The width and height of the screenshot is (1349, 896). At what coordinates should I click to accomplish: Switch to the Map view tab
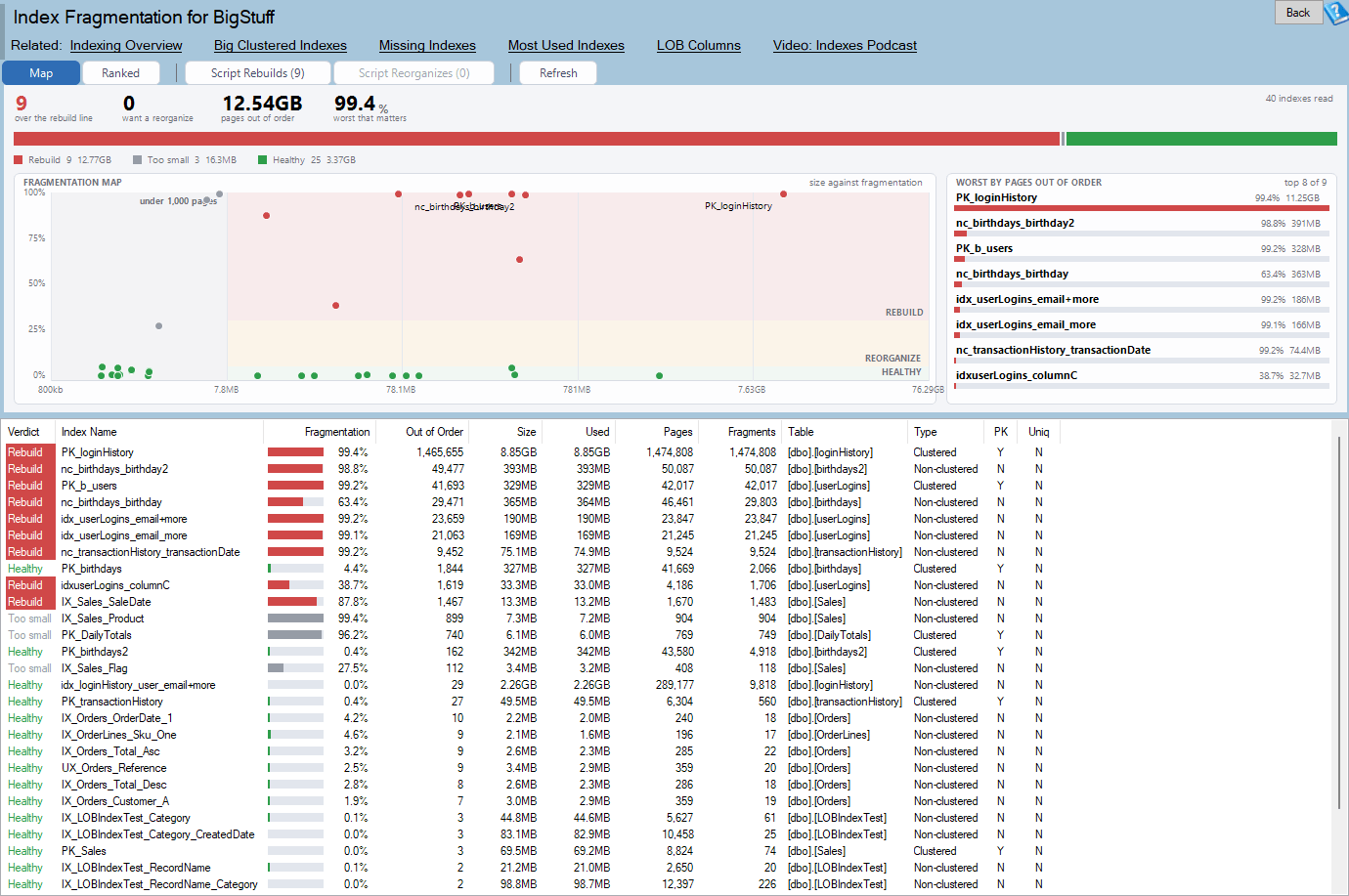41,73
